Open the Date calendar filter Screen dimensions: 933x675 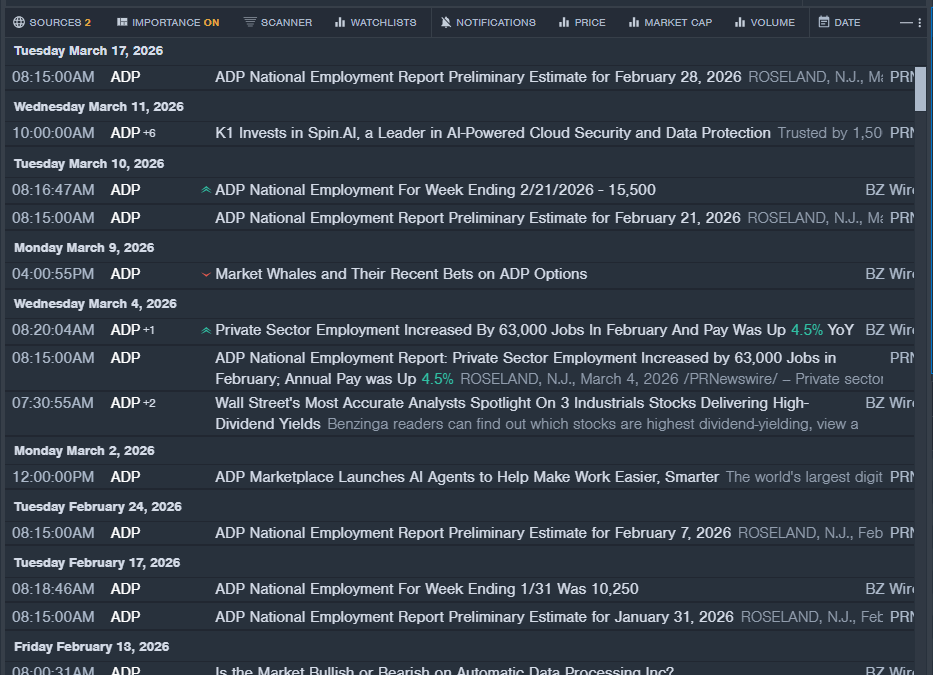tap(839, 22)
